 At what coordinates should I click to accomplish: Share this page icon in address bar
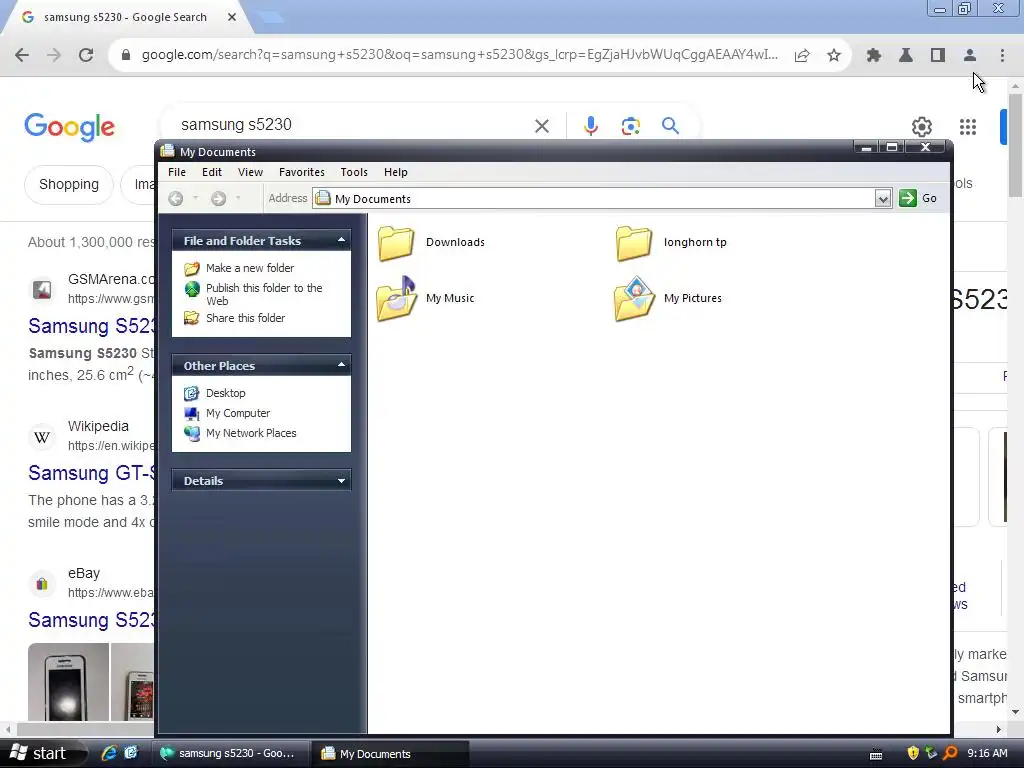[802, 56]
